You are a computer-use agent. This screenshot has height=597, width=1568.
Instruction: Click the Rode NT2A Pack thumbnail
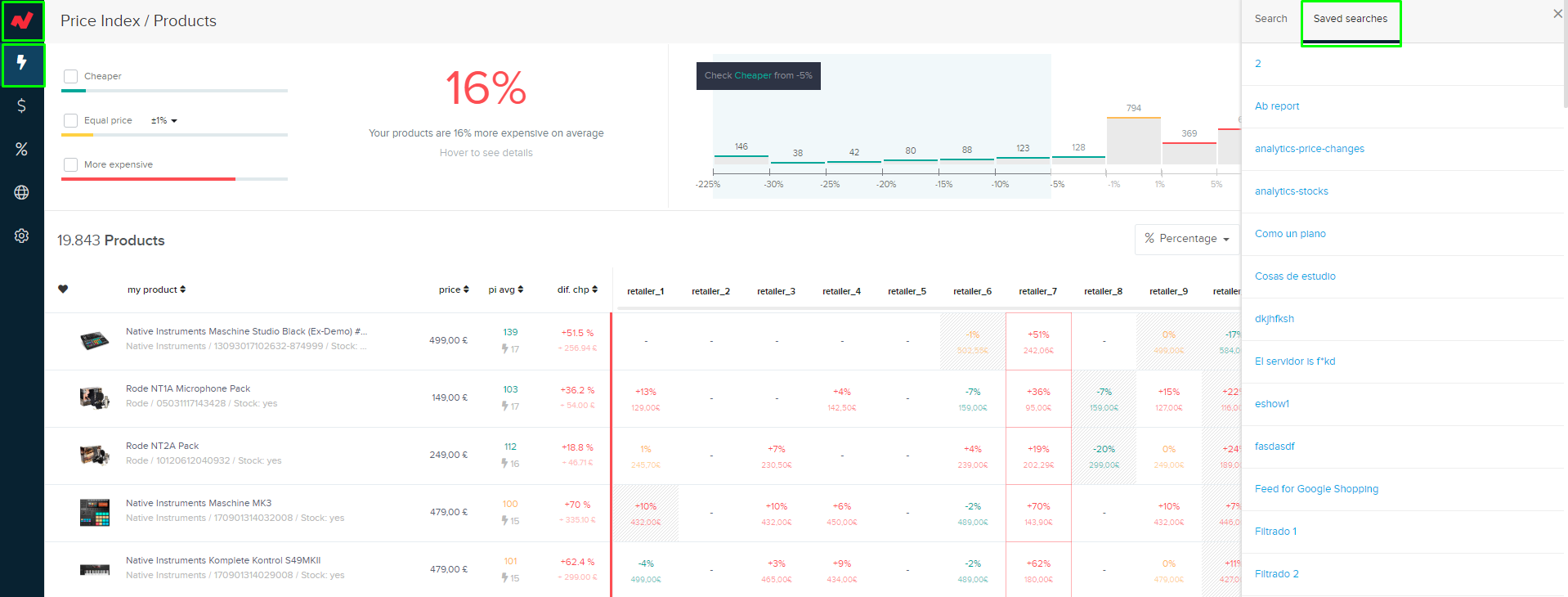click(95, 456)
